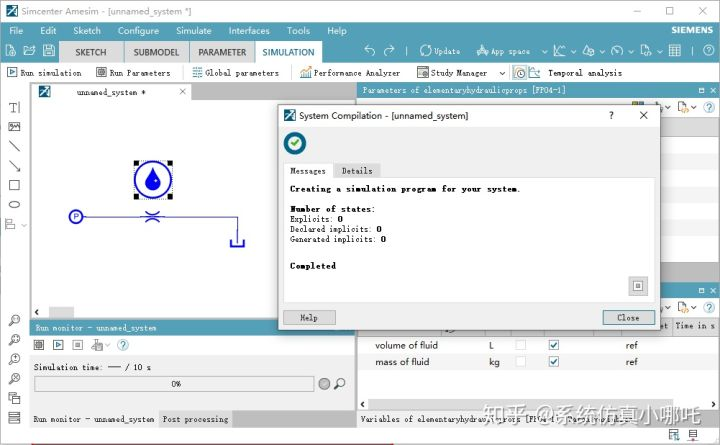Click the plot graph icon in top toolbar
This screenshot has width=720, height=445.
(x=559, y=51)
